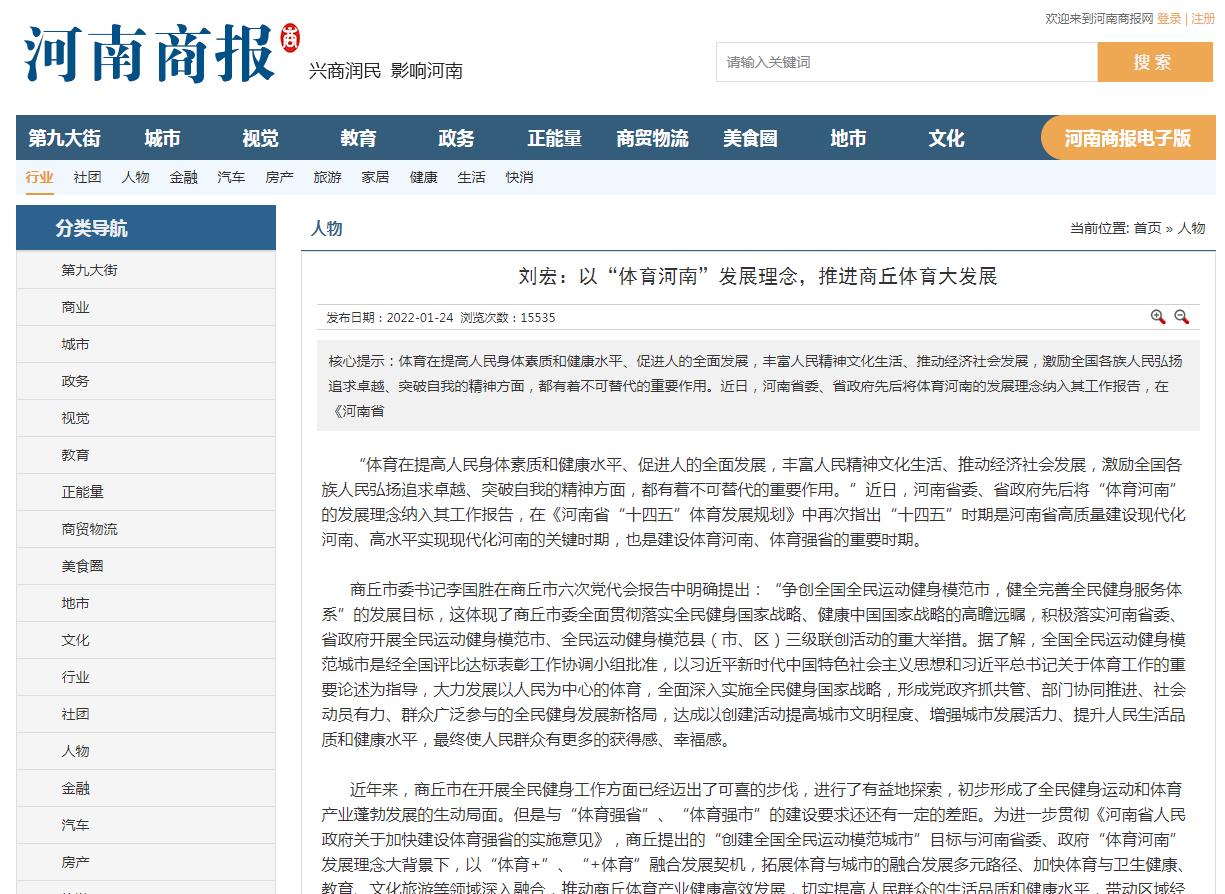The image size is (1225, 894).
Task: Open 商贸物流 in main navigation bar
Action: (x=652, y=138)
